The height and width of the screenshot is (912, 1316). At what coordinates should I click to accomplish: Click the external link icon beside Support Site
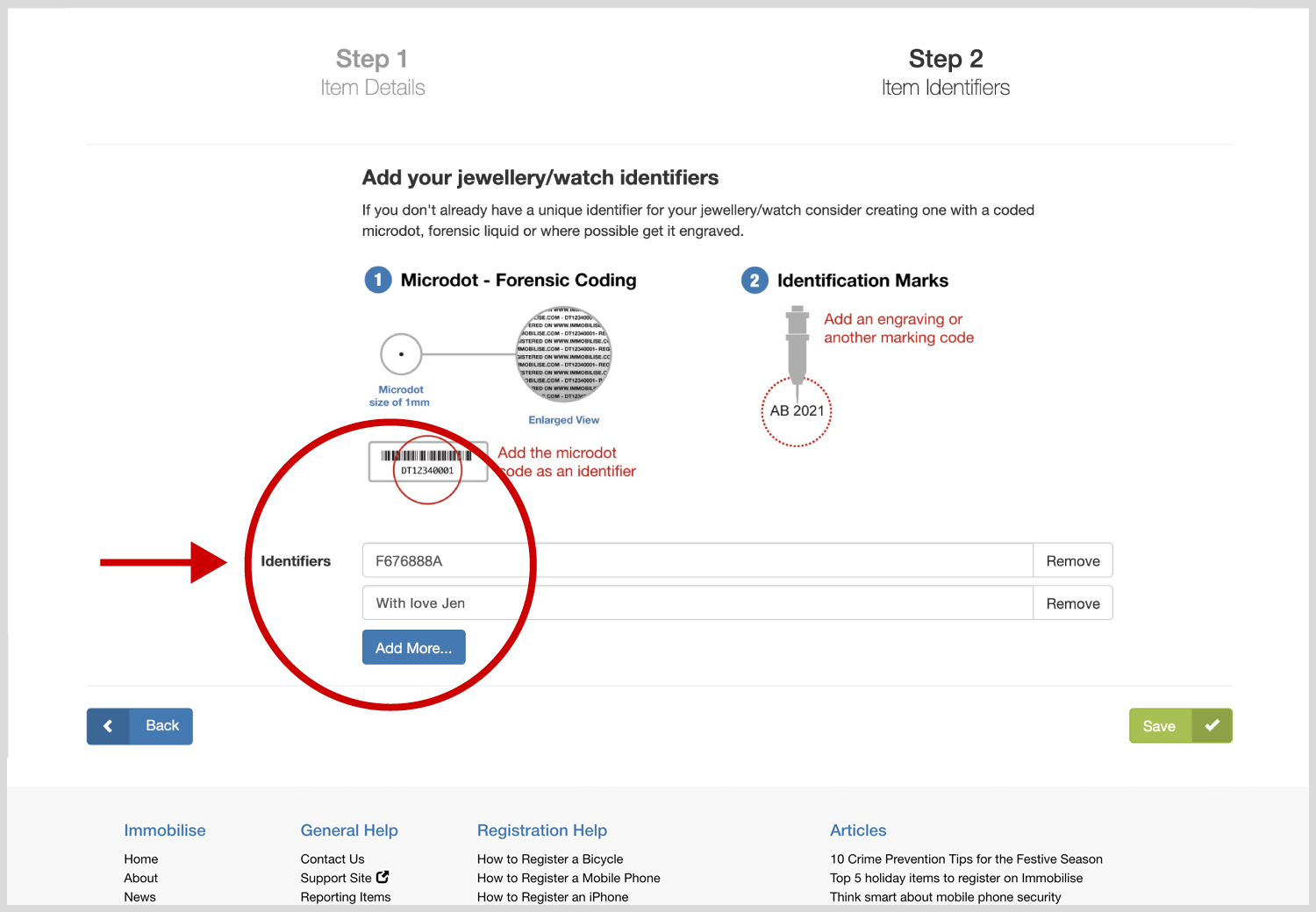tap(383, 877)
